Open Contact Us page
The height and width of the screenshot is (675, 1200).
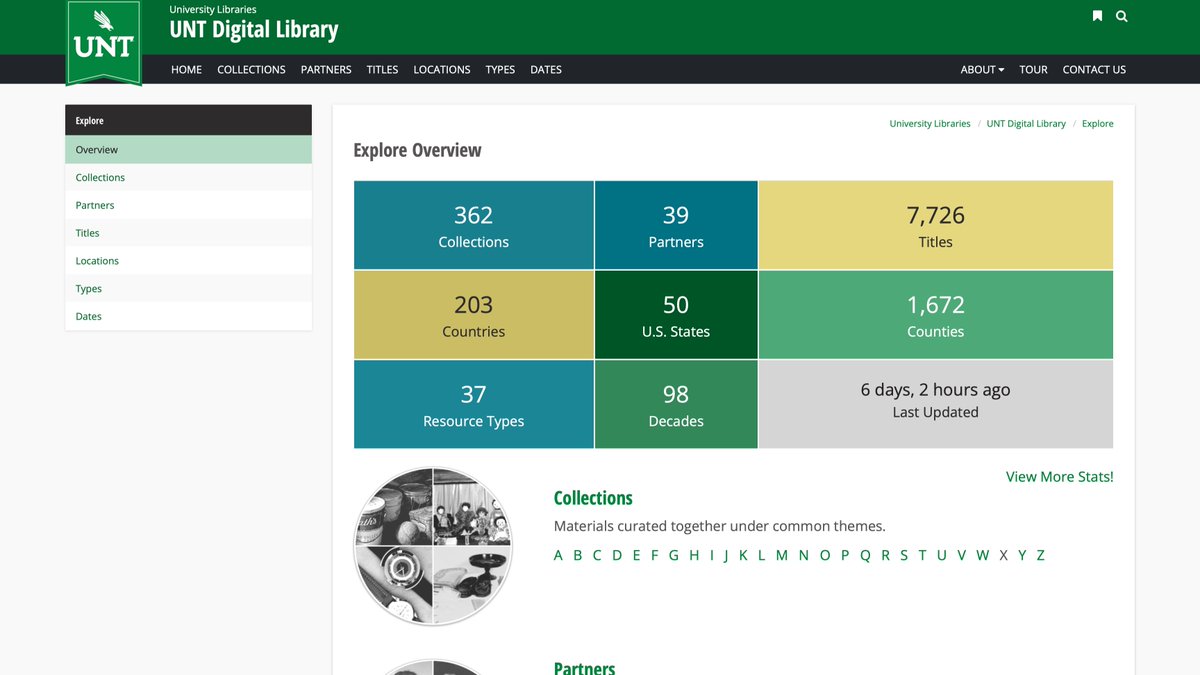(1094, 70)
